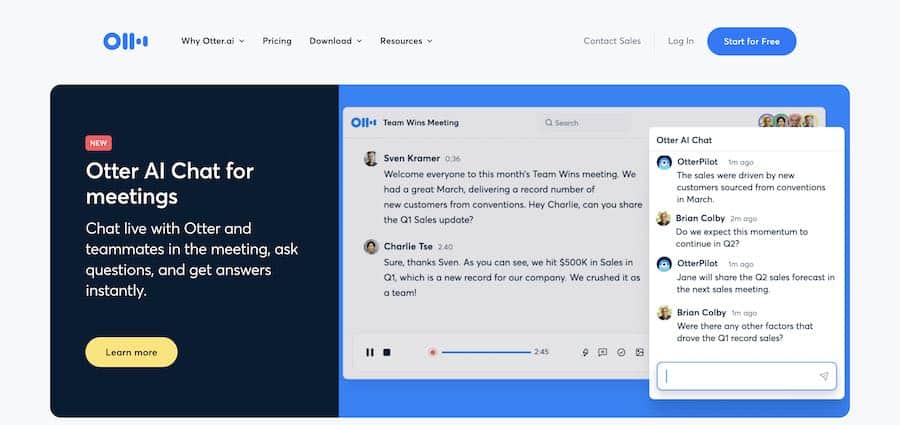900x425 pixels.
Task: Click the 2:45 recording time label
Action: click(x=541, y=352)
